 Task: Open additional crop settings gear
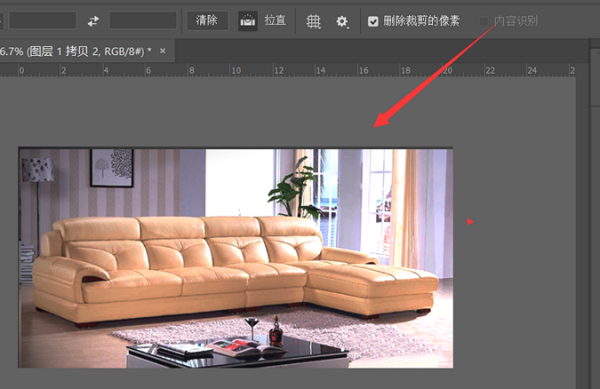342,21
